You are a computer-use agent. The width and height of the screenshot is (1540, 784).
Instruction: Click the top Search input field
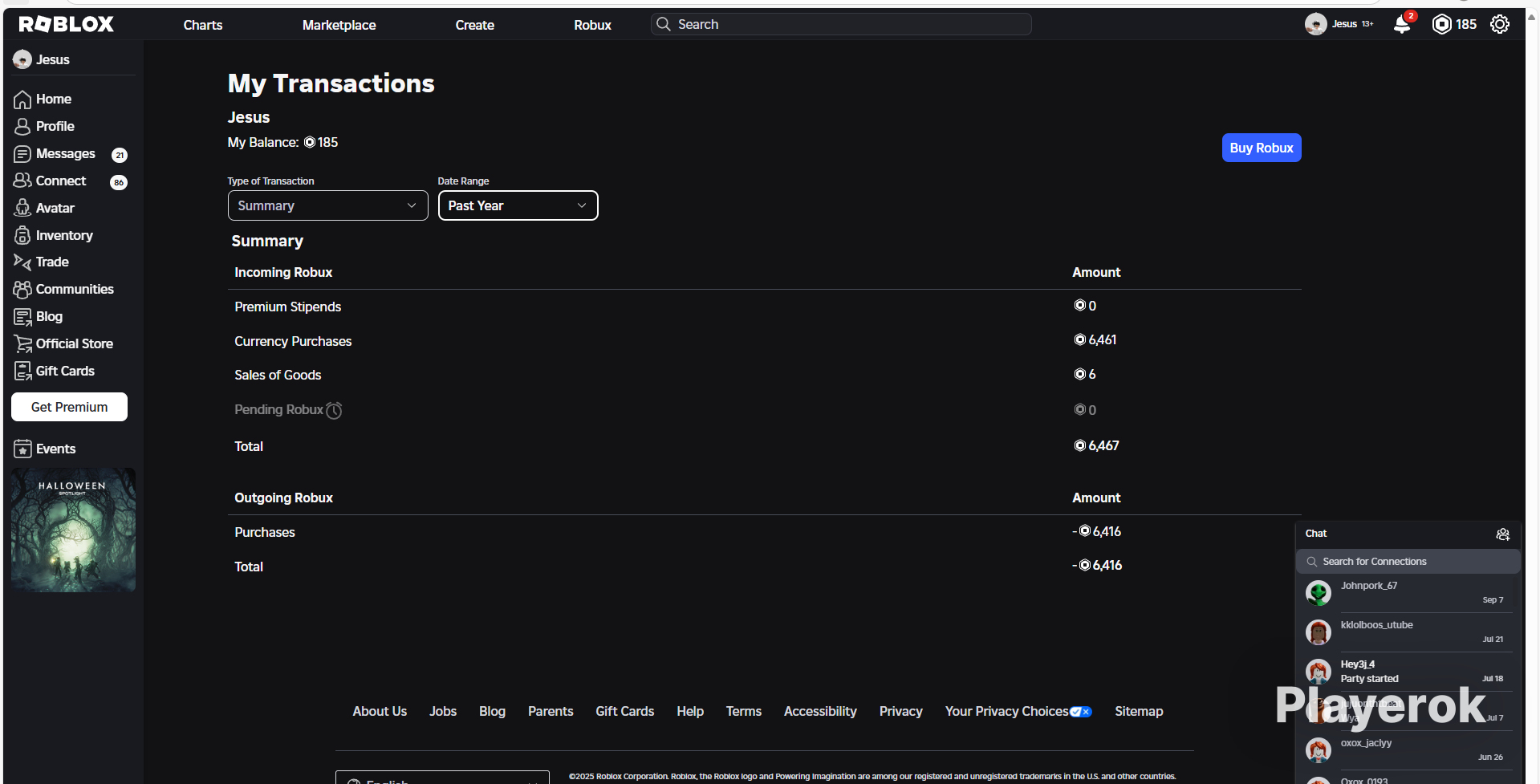click(x=841, y=24)
